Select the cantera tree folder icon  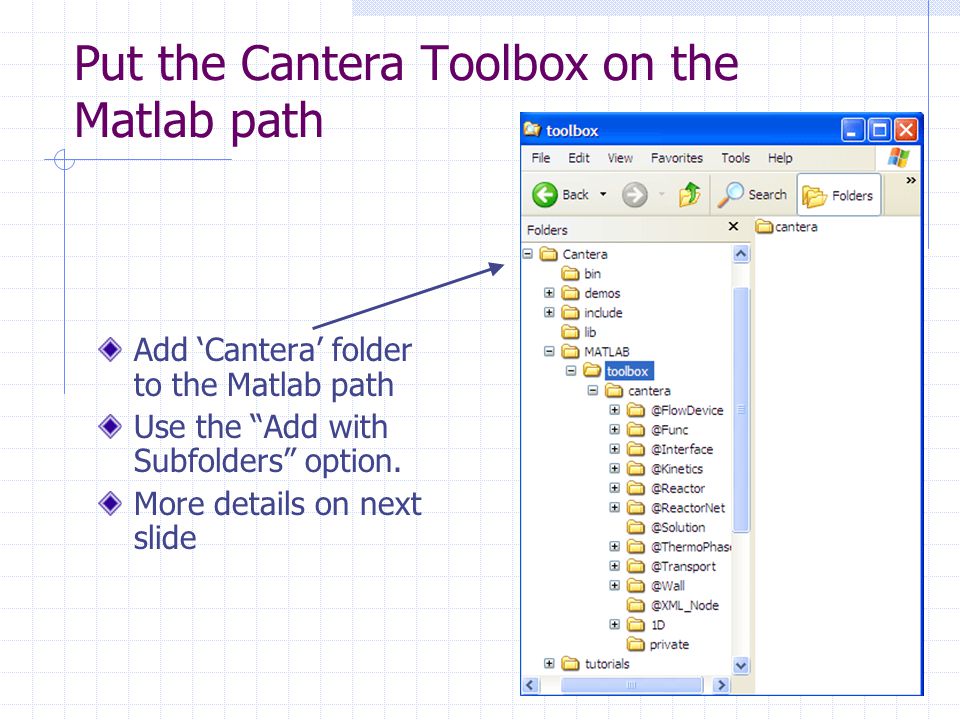(613, 391)
